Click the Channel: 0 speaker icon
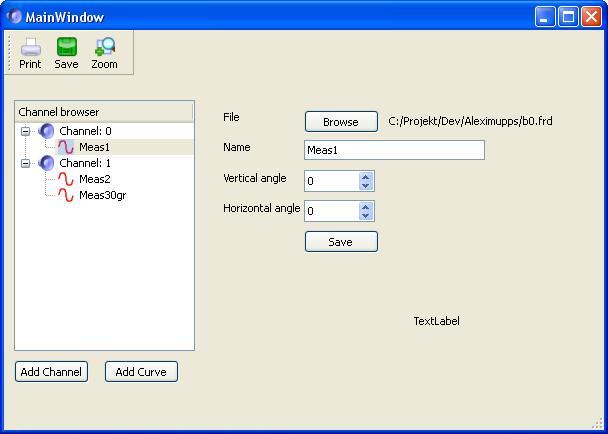 [47, 131]
